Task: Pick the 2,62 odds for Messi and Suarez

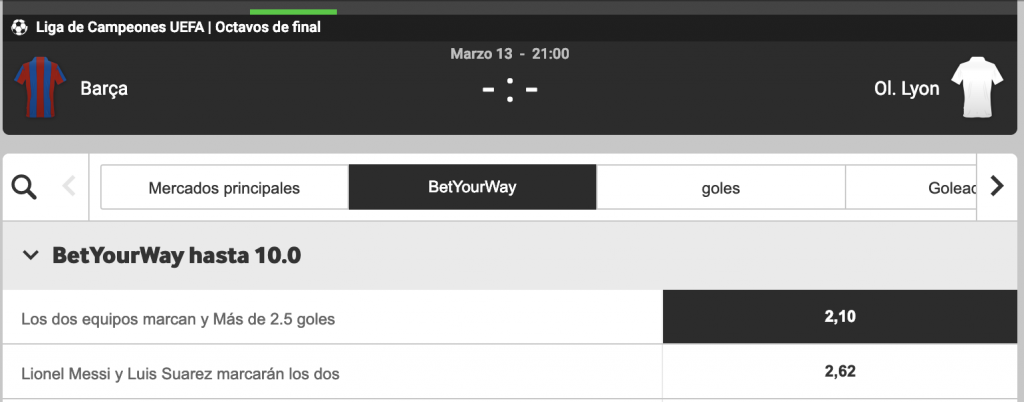Action: [x=839, y=372]
